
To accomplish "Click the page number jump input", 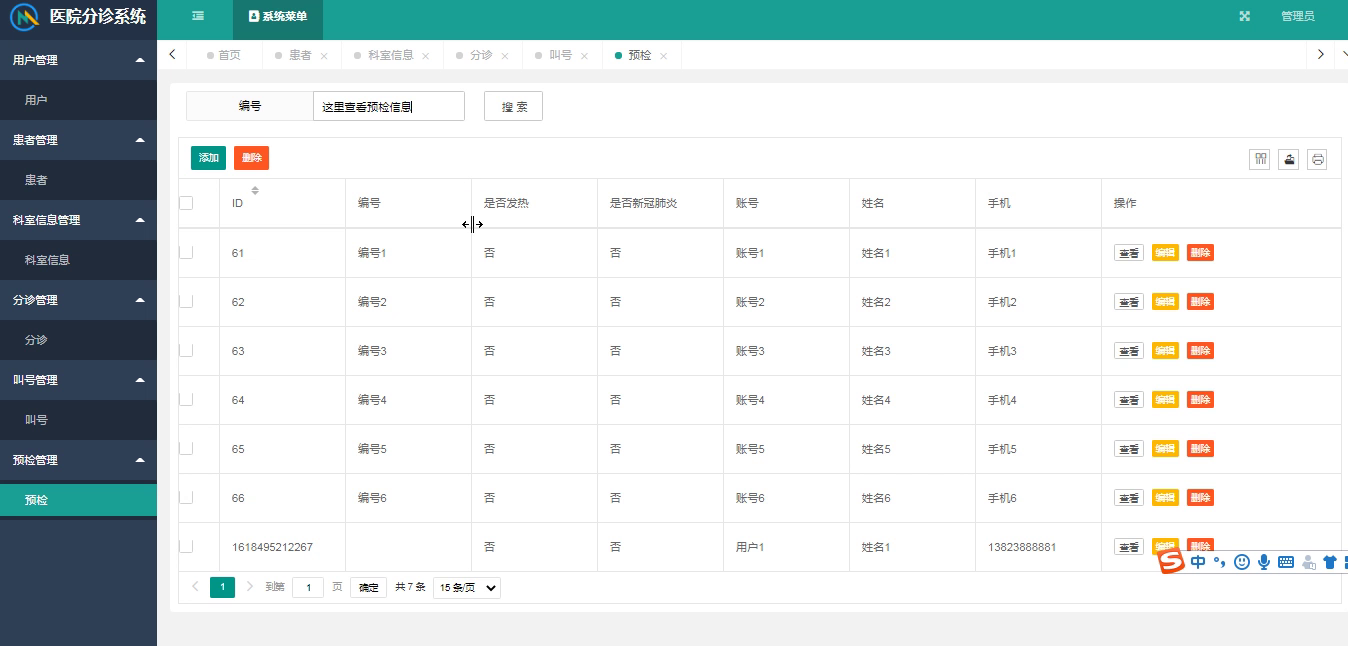I will (308, 588).
